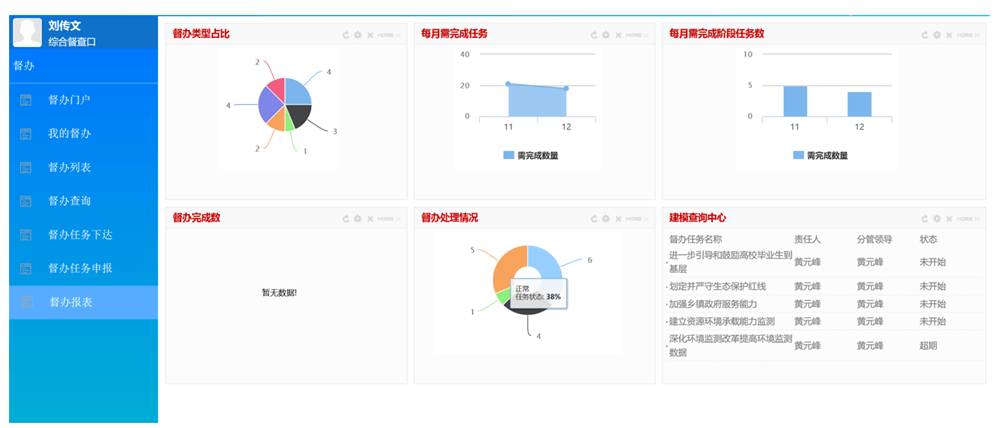Screen dimensions: 1000x428
Task: Refresh the 督办类型占比 panel
Action: pyautogui.click(x=346, y=34)
